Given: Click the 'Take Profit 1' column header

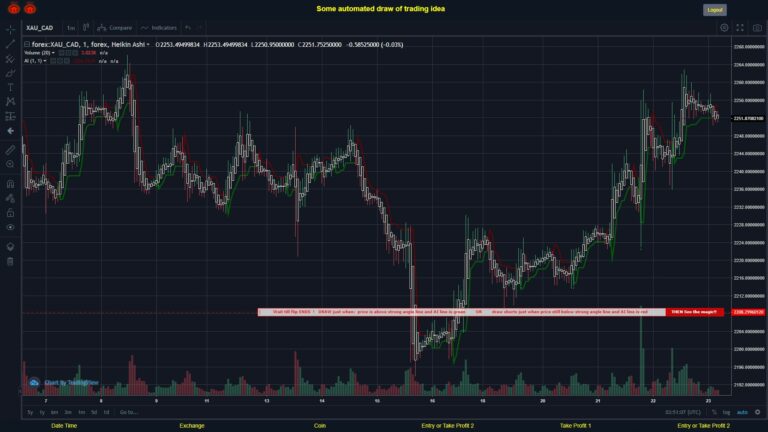Looking at the screenshot, I should (576, 426).
